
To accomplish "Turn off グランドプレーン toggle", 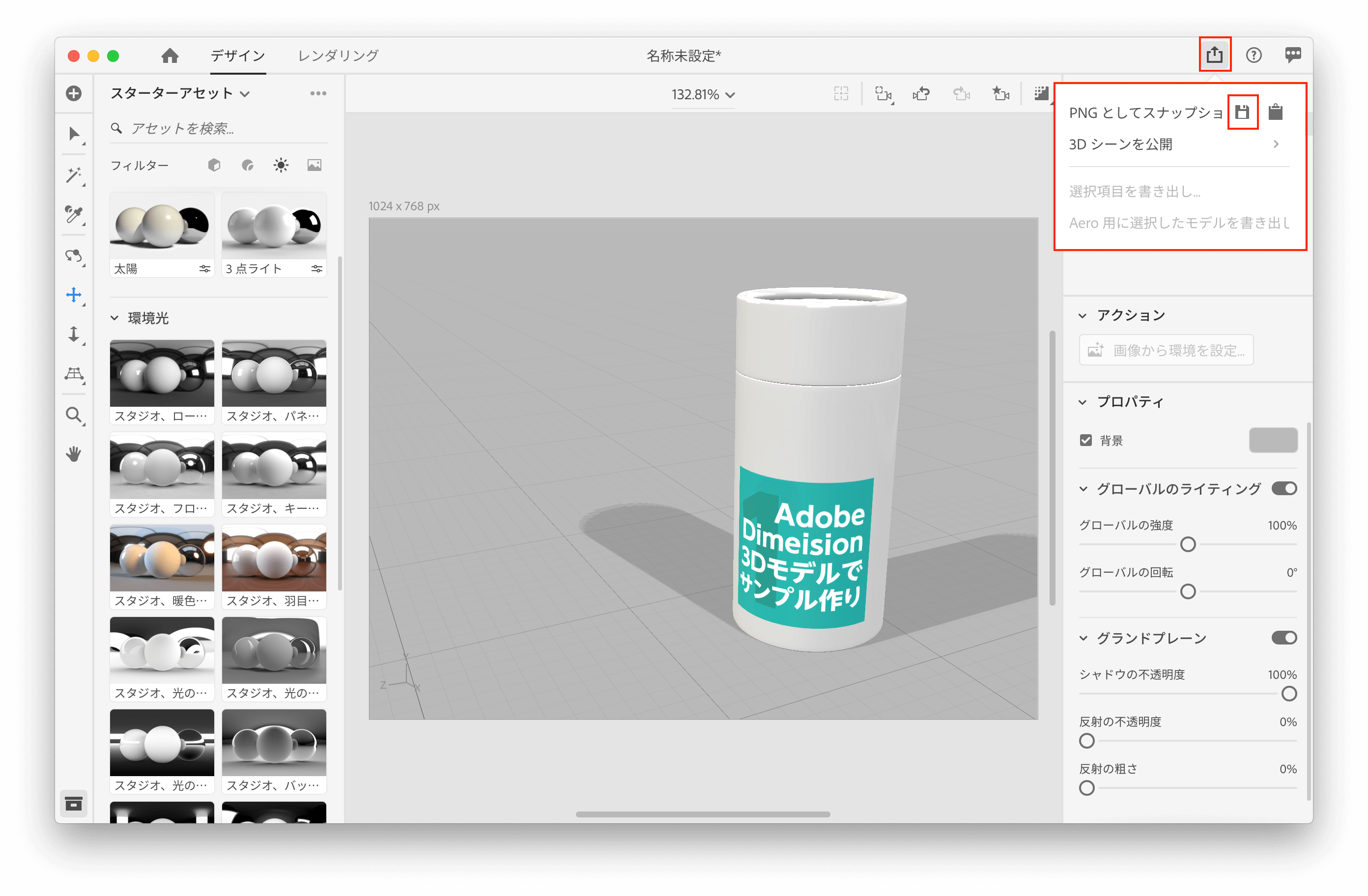I will click(x=1283, y=638).
